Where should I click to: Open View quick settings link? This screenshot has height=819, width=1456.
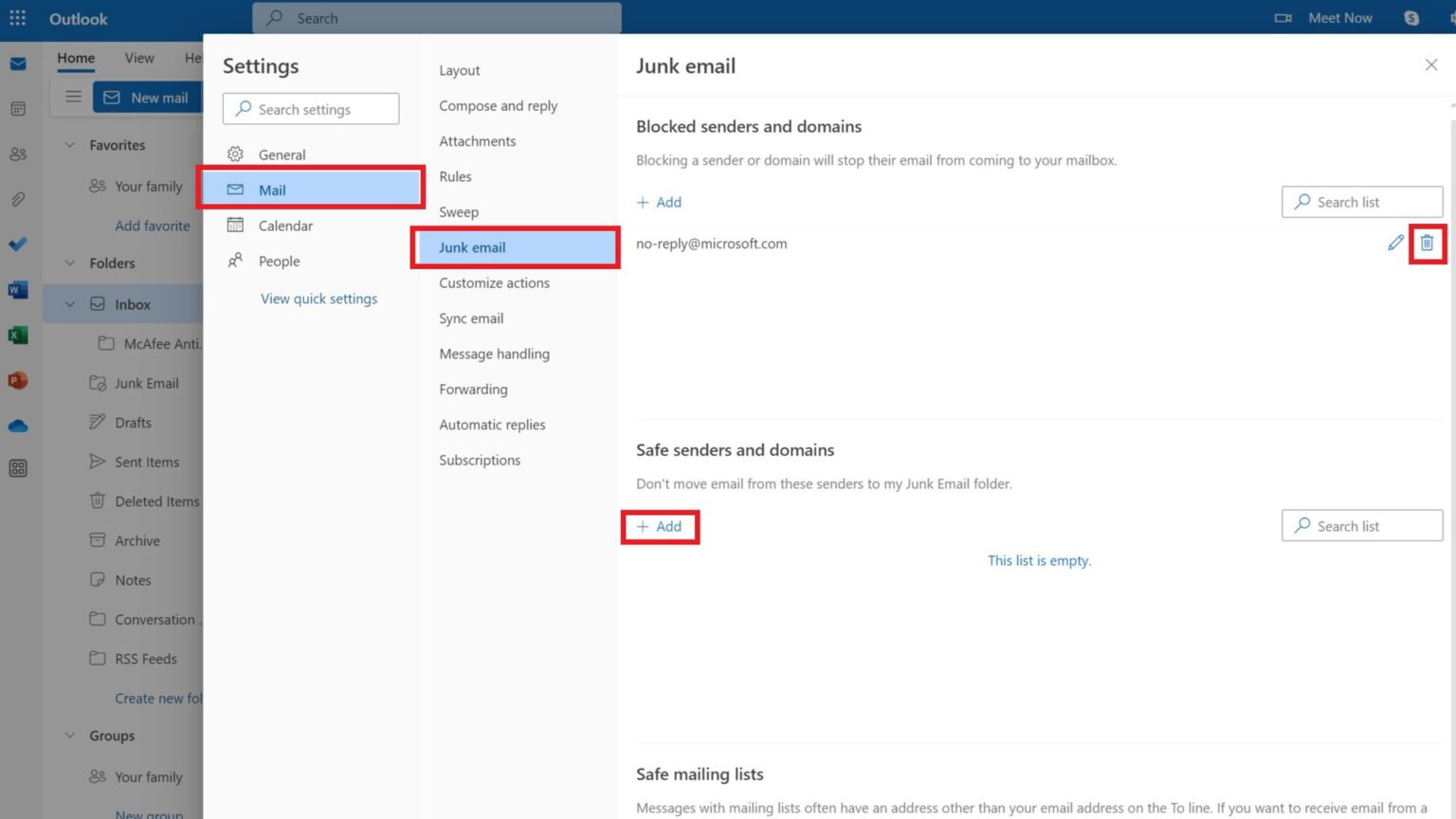point(318,299)
